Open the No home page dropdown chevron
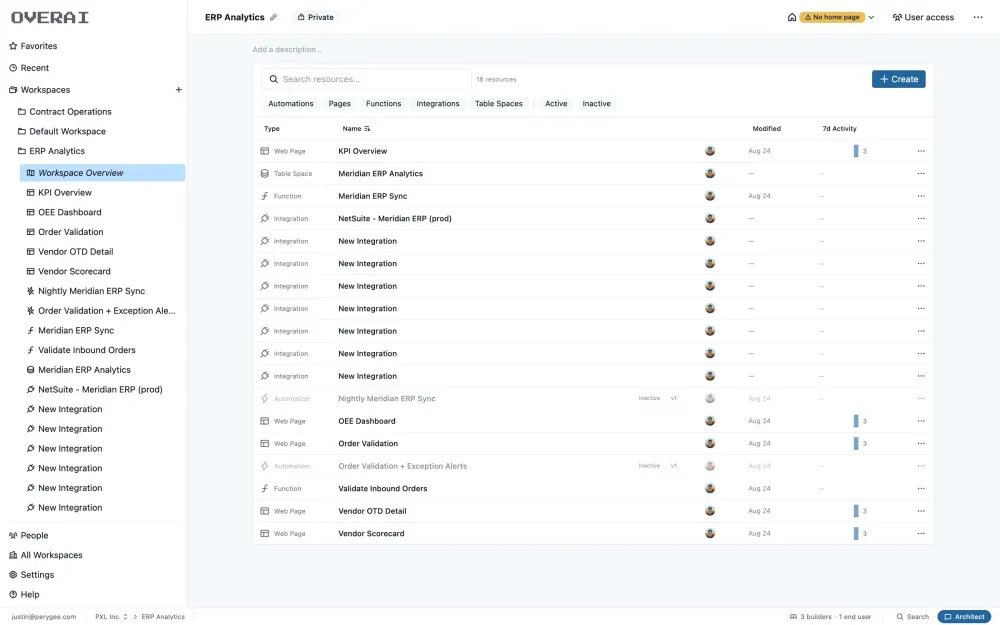The width and height of the screenshot is (1000, 625). [x=871, y=17]
